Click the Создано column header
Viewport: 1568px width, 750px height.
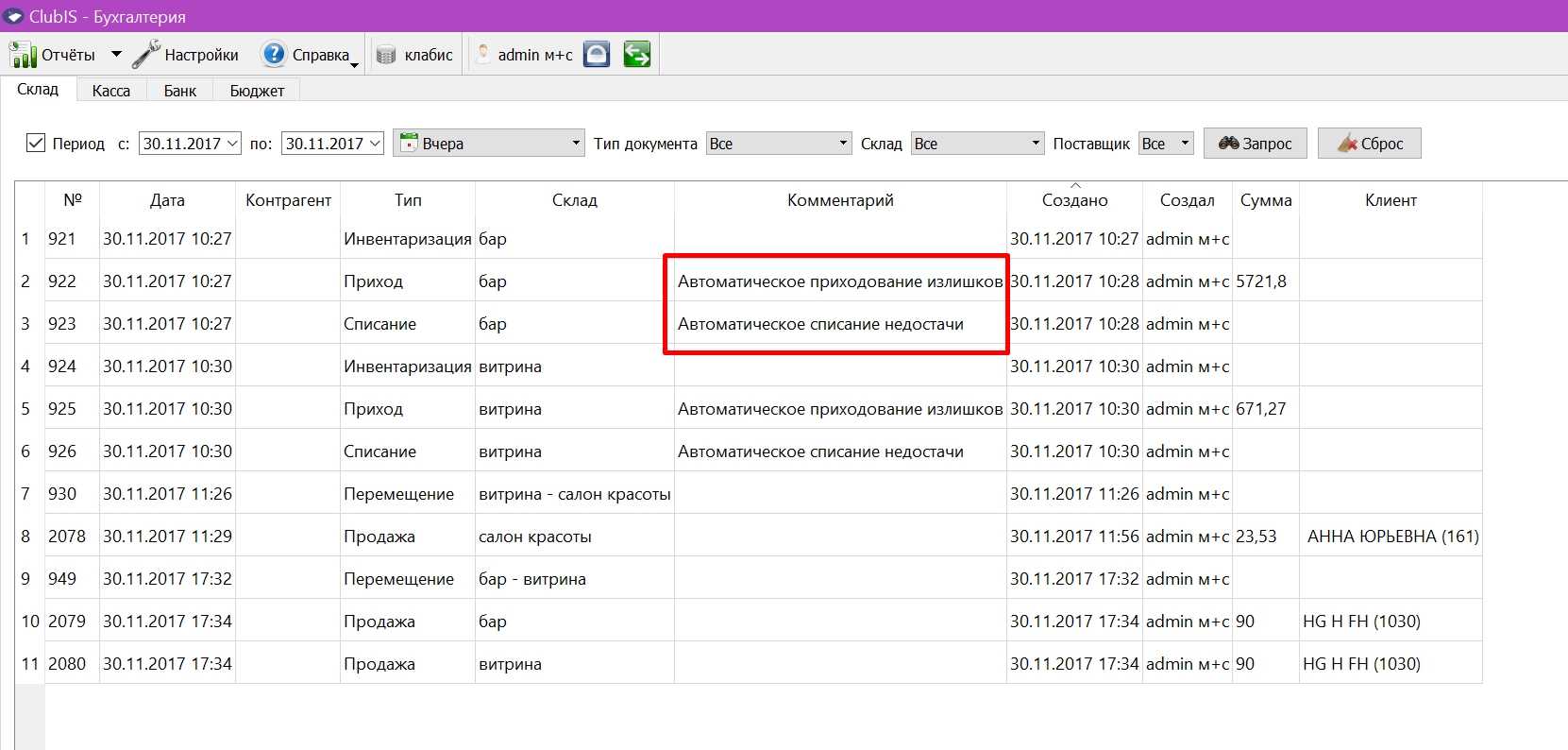1074,200
